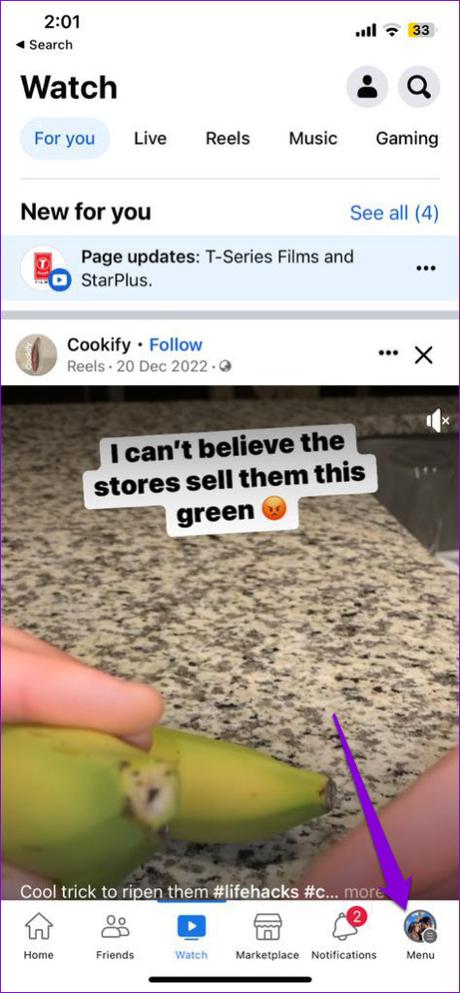Image resolution: width=460 pixels, height=993 pixels.
Task: Go to Home in bottom bar
Action: [x=39, y=936]
